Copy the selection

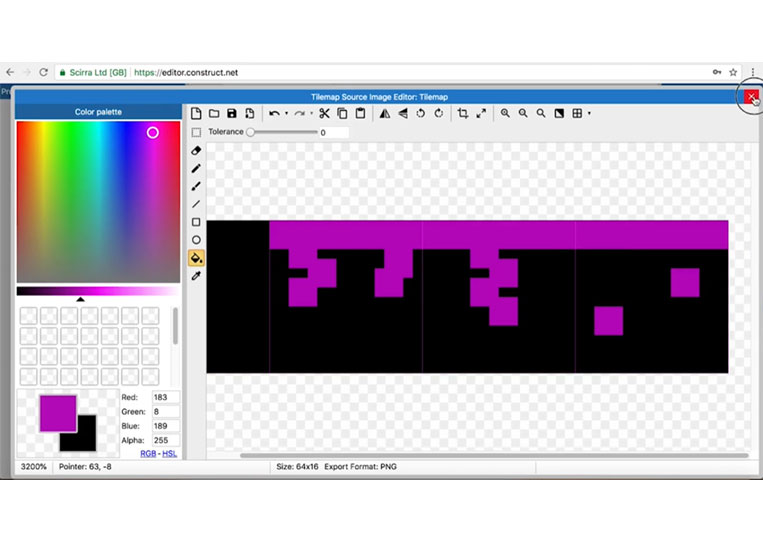point(343,113)
